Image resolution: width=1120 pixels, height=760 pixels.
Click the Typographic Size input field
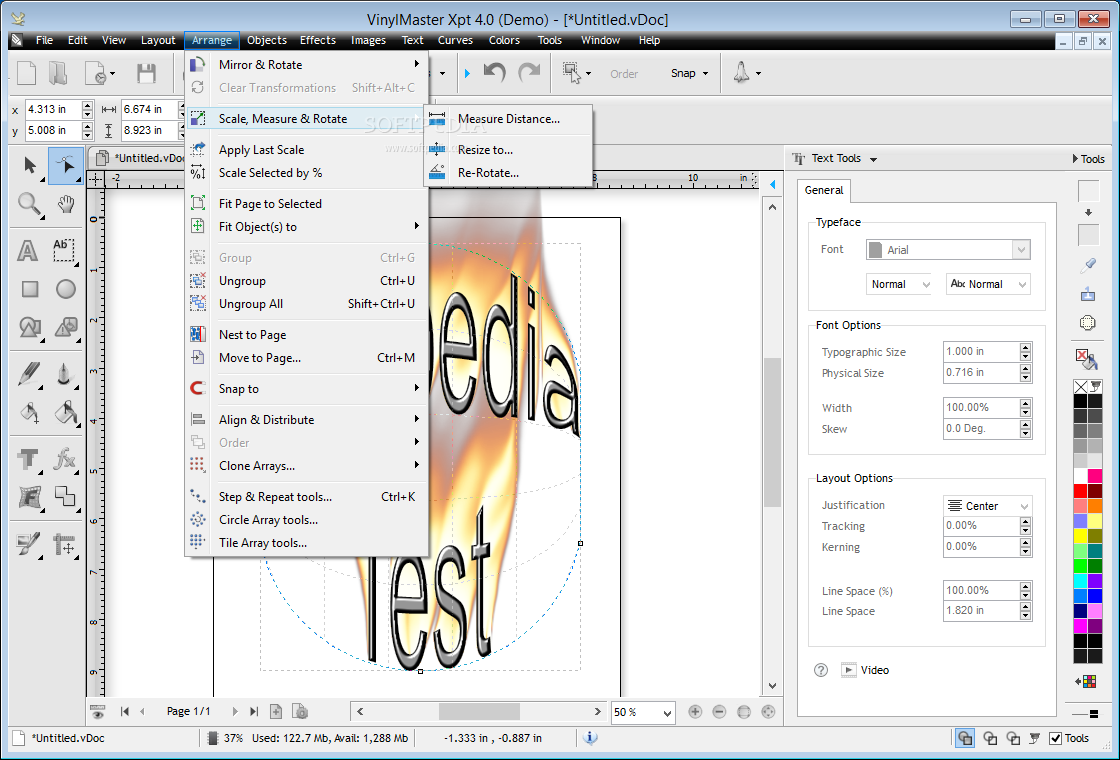tap(981, 351)
